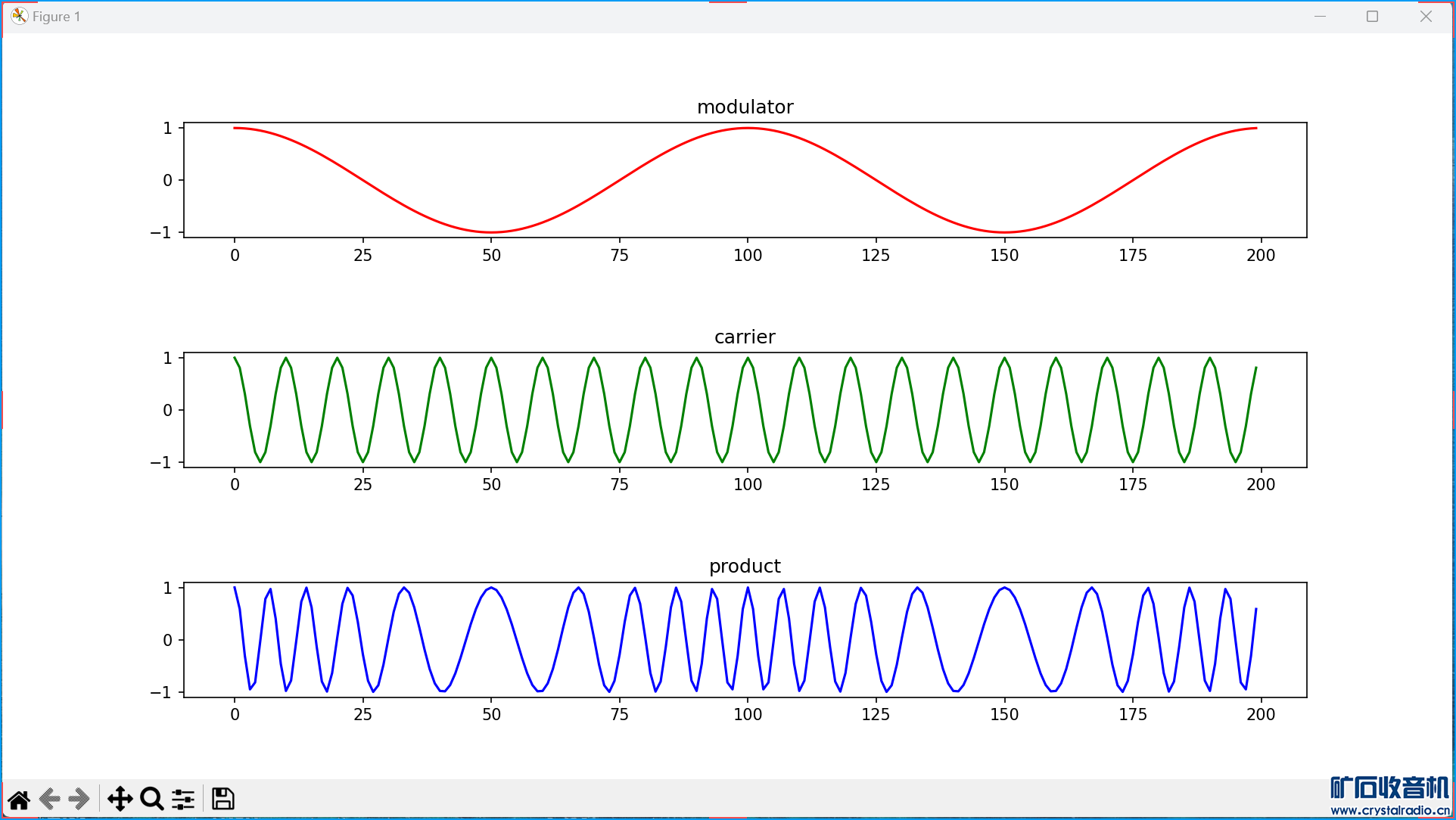Image resolution: width=1456 pixels, height=820 pixels.
Task: Click the red modulator curve peak at 100
Action: pos(748,129)
